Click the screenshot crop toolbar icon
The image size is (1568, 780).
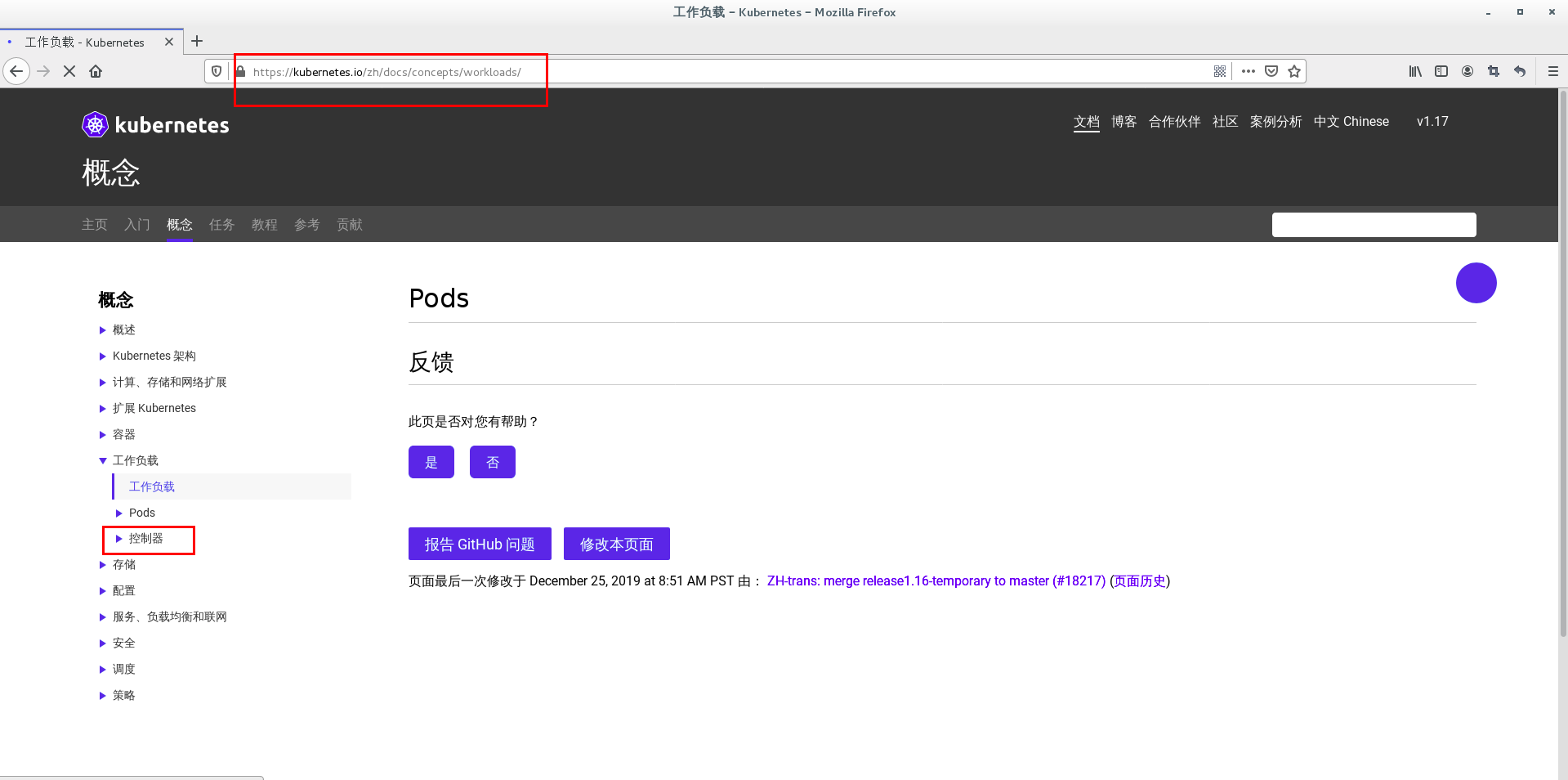coord(1494,71)
